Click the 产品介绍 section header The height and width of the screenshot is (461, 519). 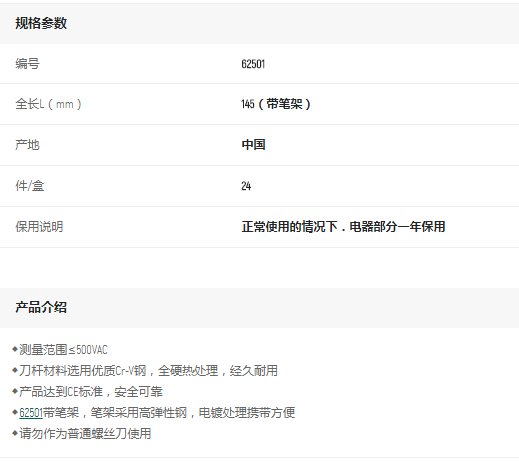point(41,307)
